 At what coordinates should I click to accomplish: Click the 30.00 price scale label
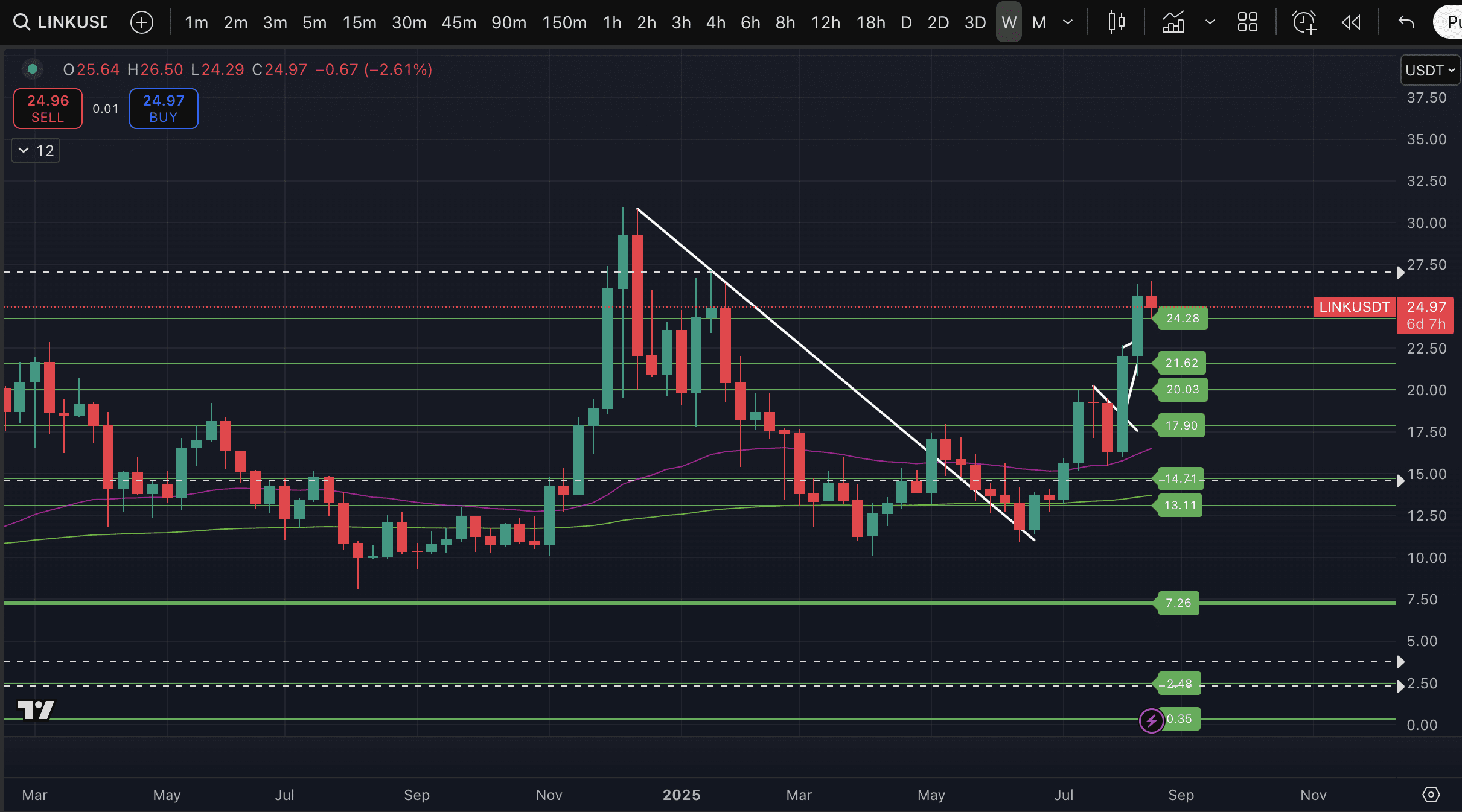tap(1426, 223)
